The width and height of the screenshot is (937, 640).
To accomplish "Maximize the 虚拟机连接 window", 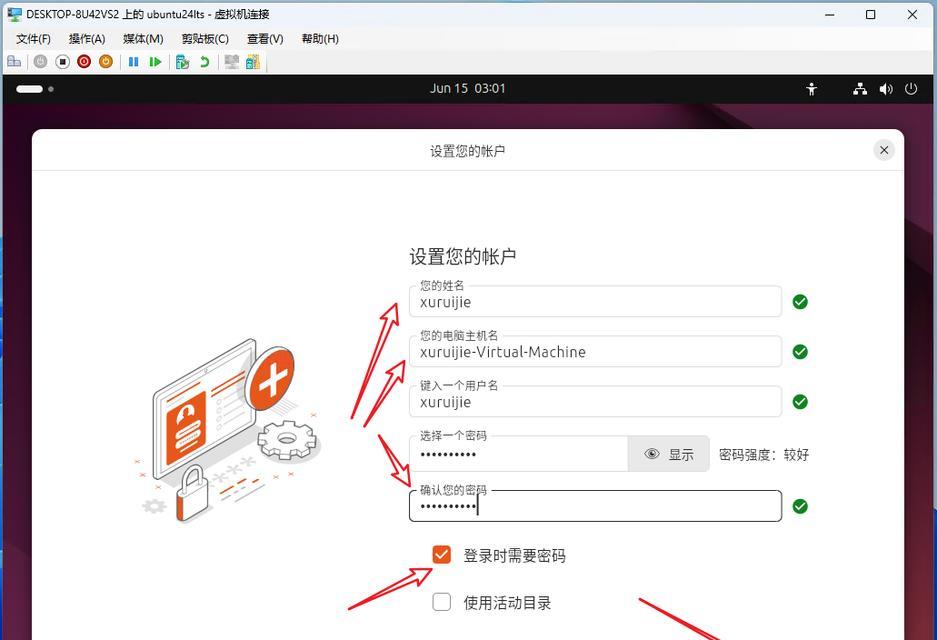I will coord(871,14).
